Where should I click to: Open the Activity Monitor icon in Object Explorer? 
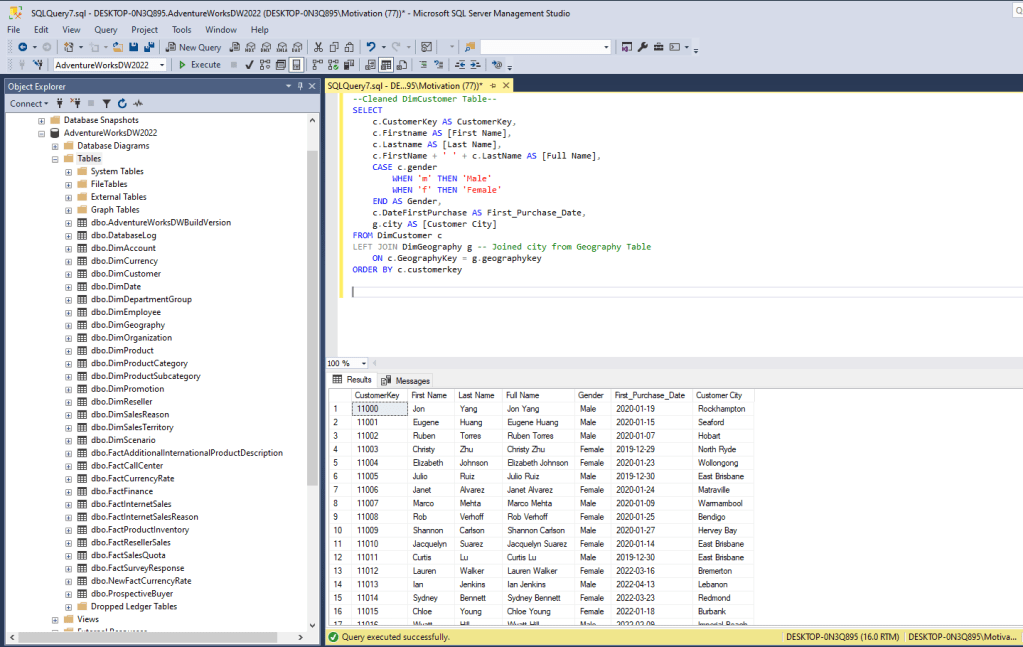(138, 103)
